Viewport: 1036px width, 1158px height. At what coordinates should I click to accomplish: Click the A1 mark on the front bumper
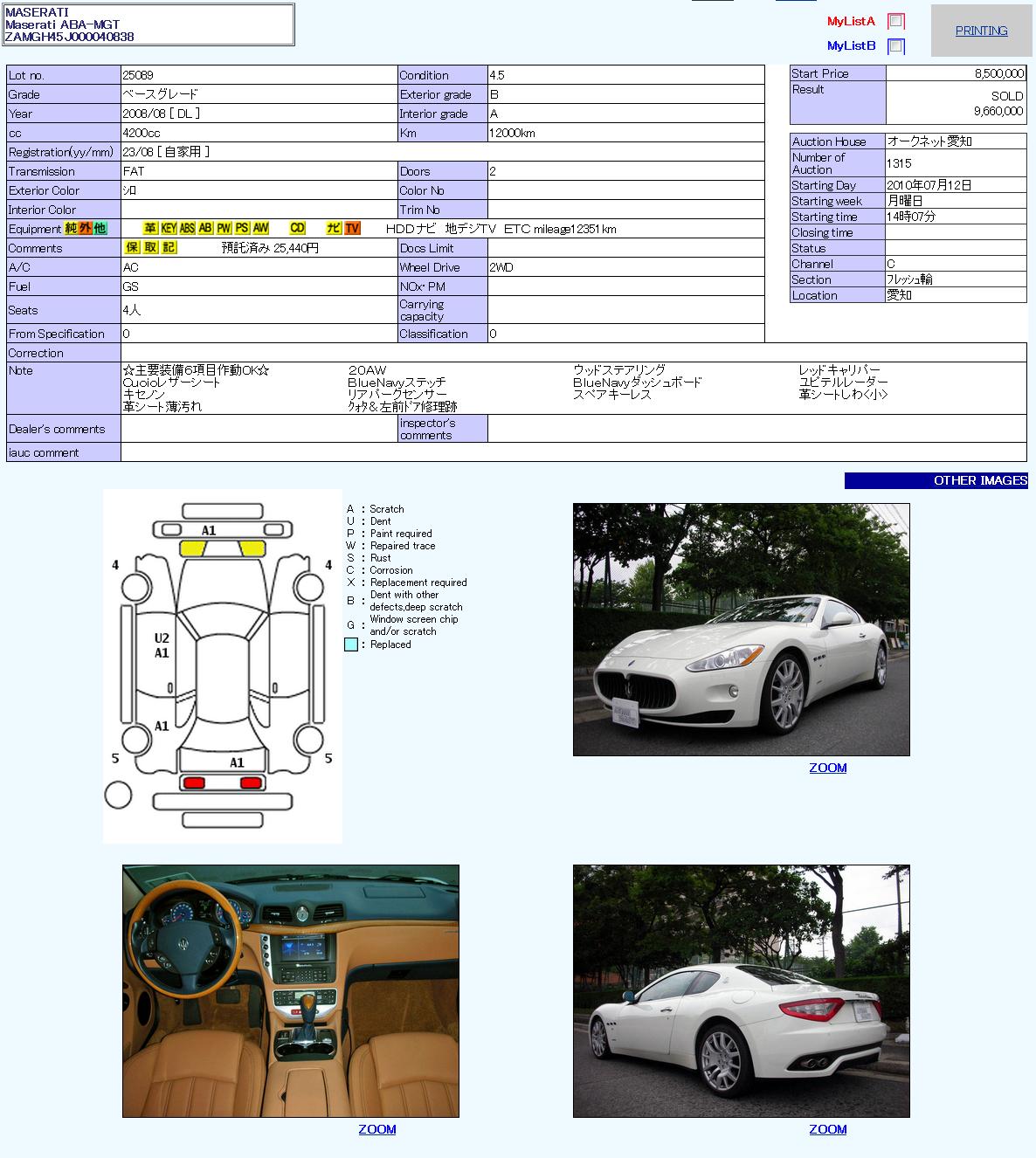tap(209, 530)
